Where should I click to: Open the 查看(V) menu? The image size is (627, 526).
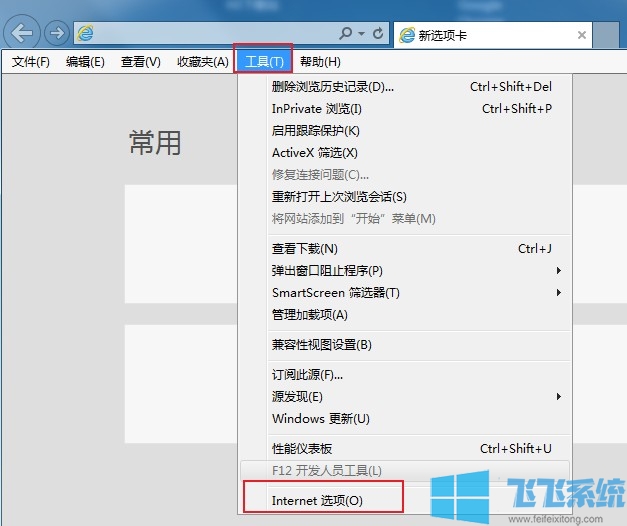point(141,62)
